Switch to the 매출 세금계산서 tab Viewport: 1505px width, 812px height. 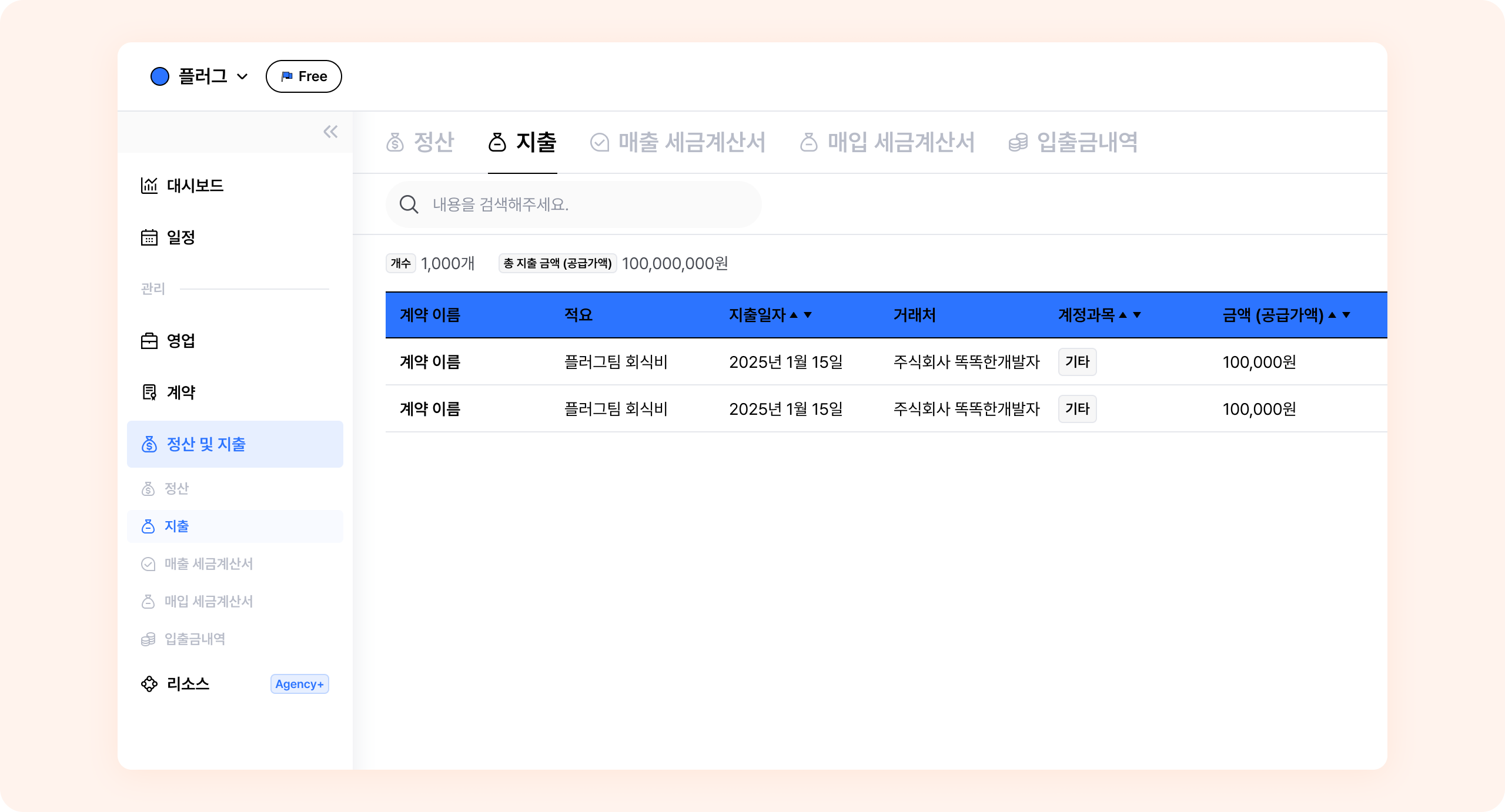point(678,142)
